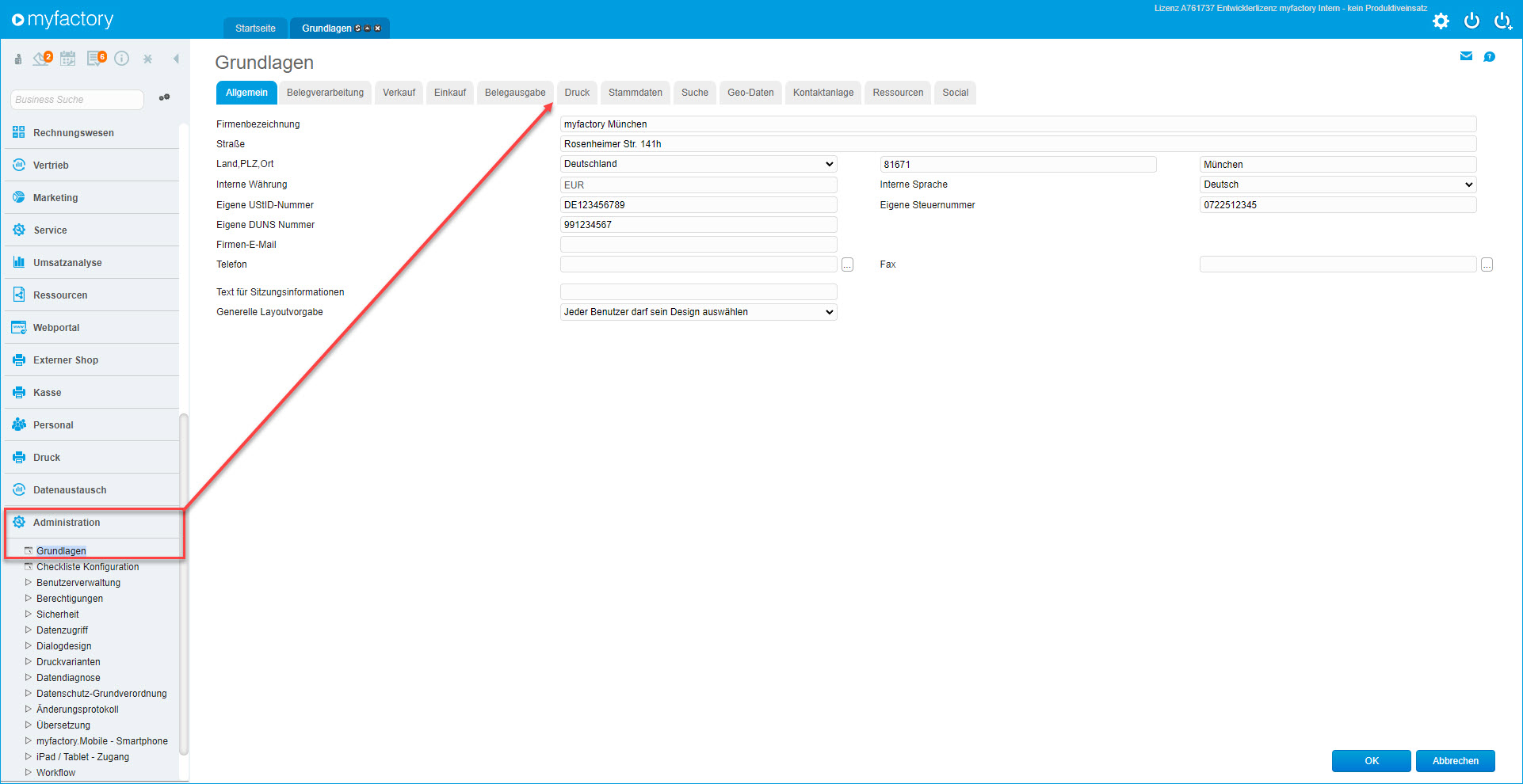
Task: Expand Datenzugriff tree node
Action: (29, 630)
